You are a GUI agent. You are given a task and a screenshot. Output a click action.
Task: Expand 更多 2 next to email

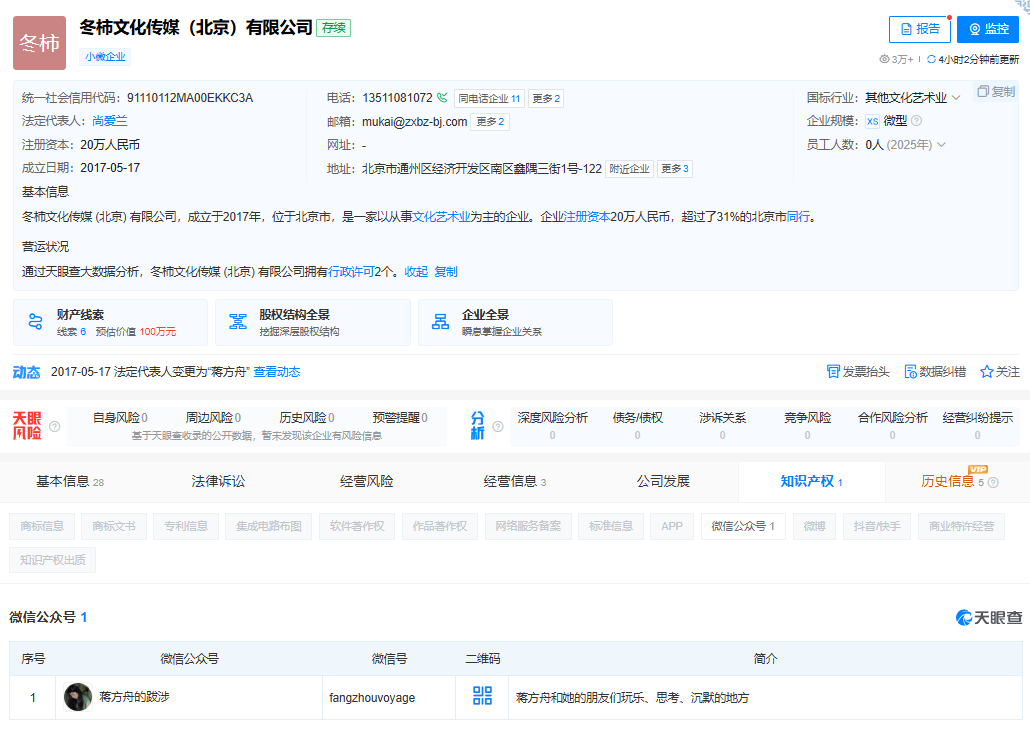pyautogui.click(x=490, y=122)
